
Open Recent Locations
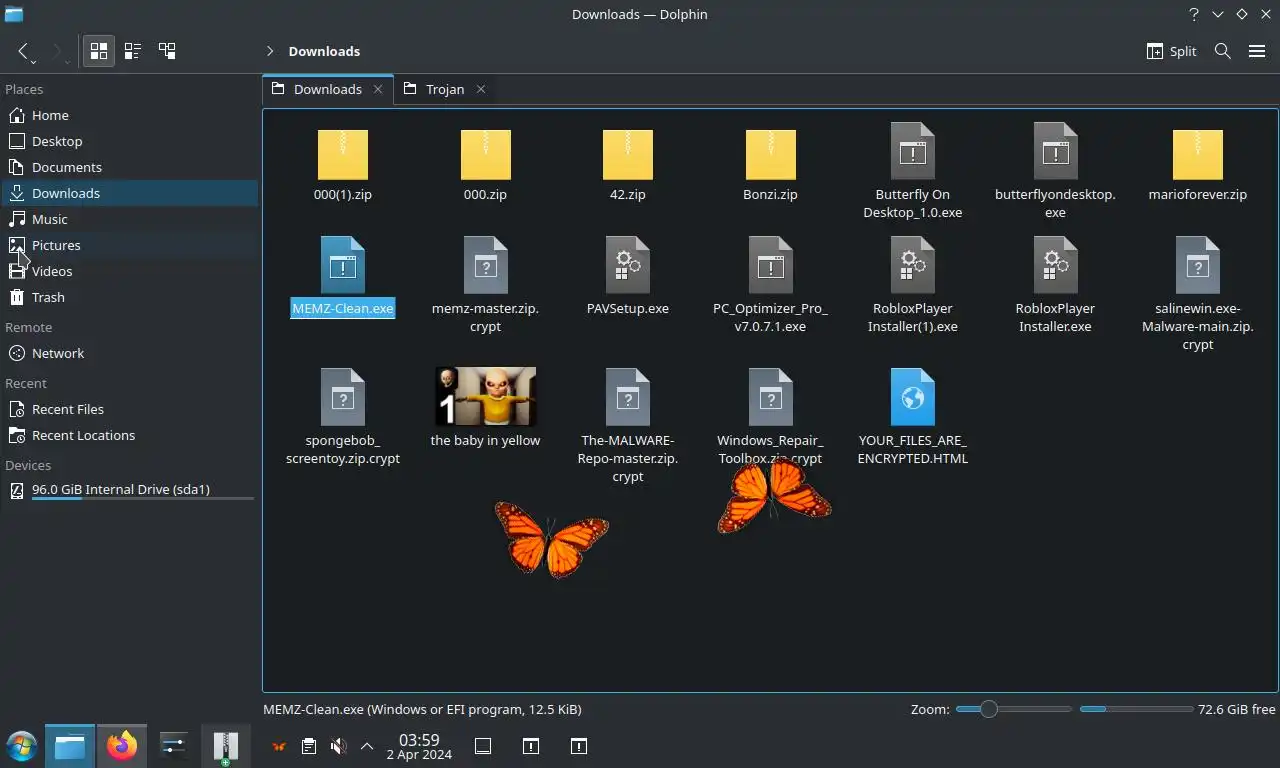pos(130,435)
